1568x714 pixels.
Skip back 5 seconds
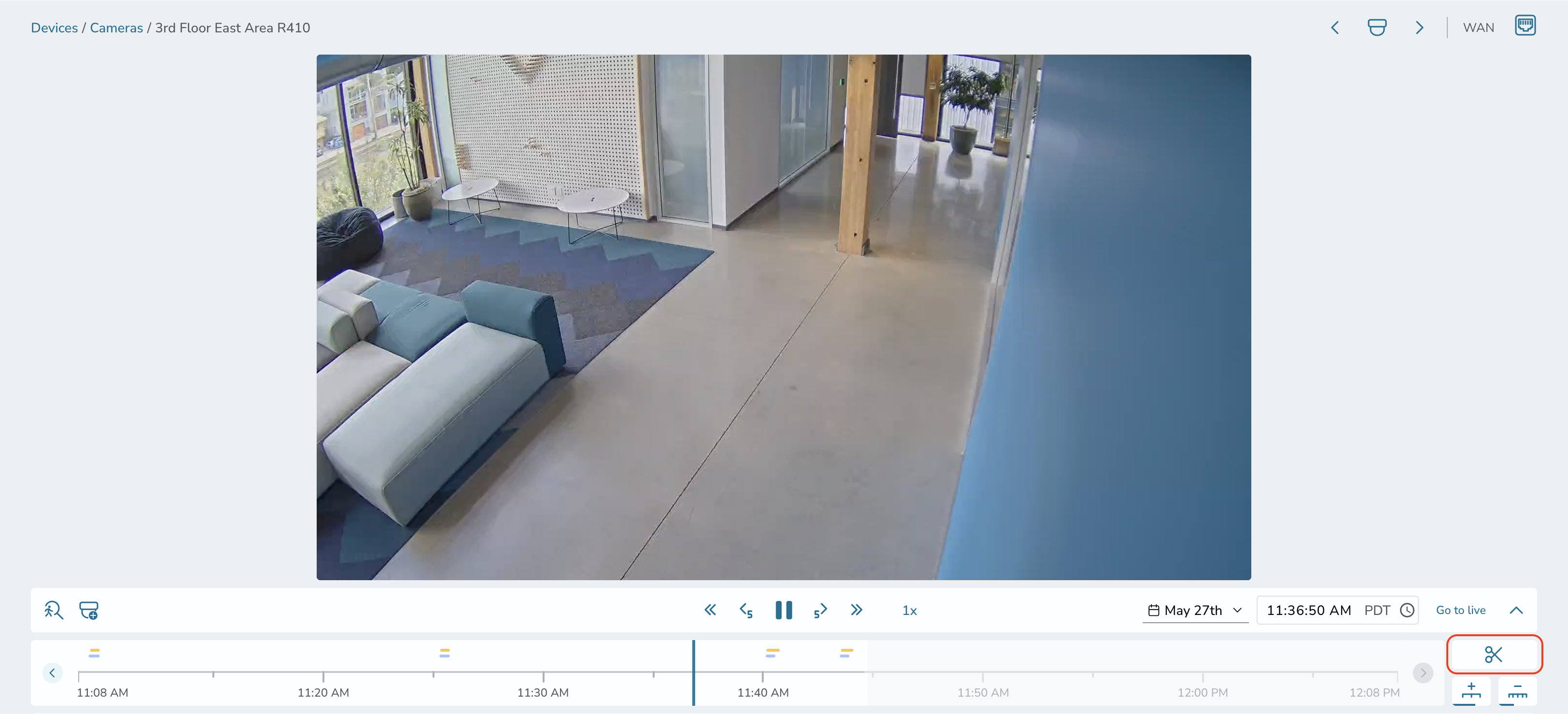pyautogui.click(x=746, y=611)
